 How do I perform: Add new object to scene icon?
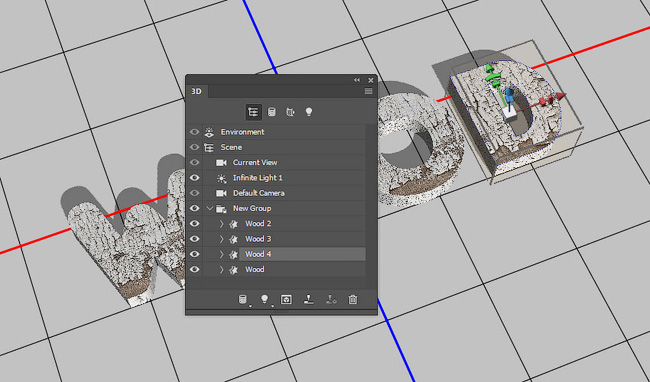[243, 299]
